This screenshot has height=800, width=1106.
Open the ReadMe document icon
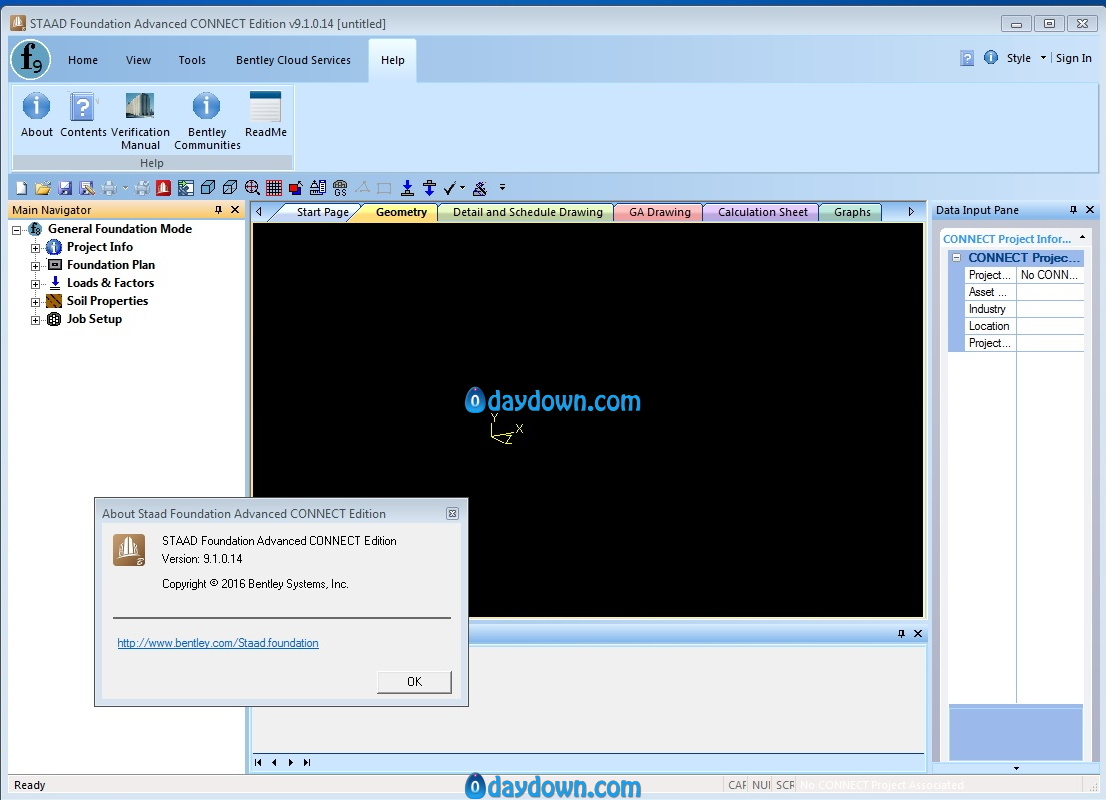tap(265, 115)
